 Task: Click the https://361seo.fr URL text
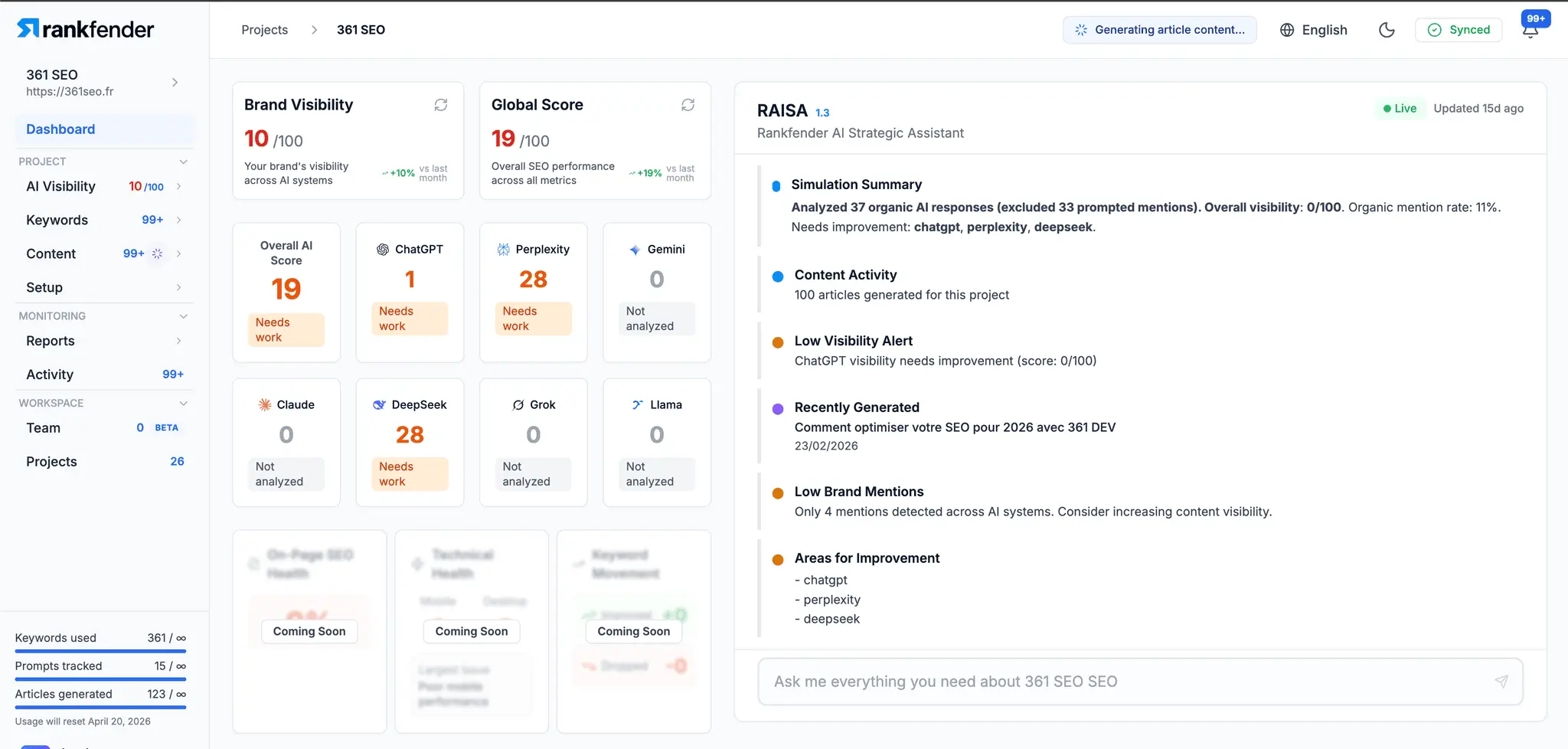(x=70, y=92)
